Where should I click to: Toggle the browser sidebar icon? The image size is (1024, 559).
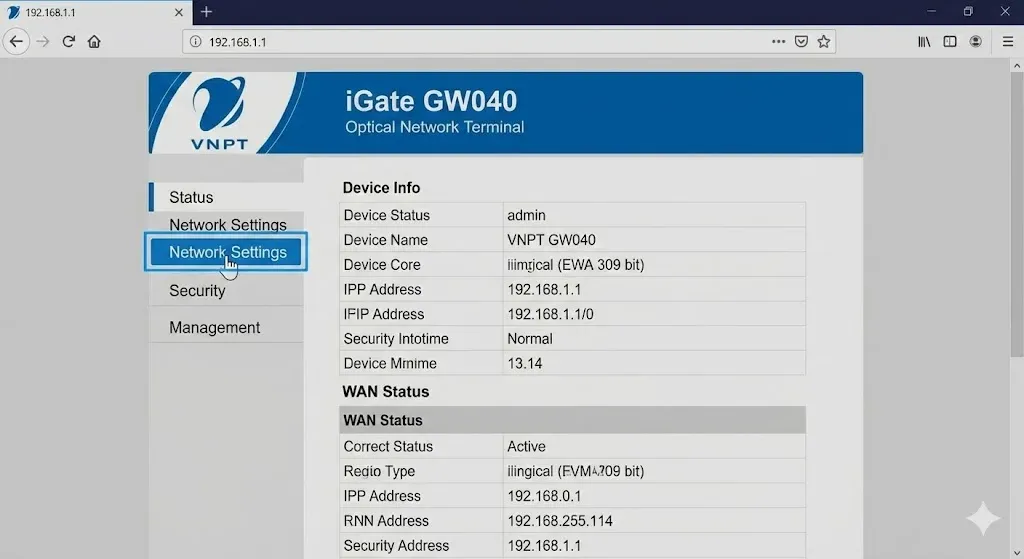pos(950,42)
